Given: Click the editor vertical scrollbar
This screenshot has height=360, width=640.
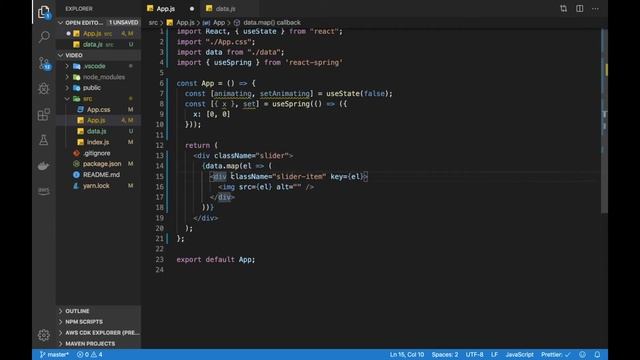Looking at the screenshot, I should pos(604,120).
